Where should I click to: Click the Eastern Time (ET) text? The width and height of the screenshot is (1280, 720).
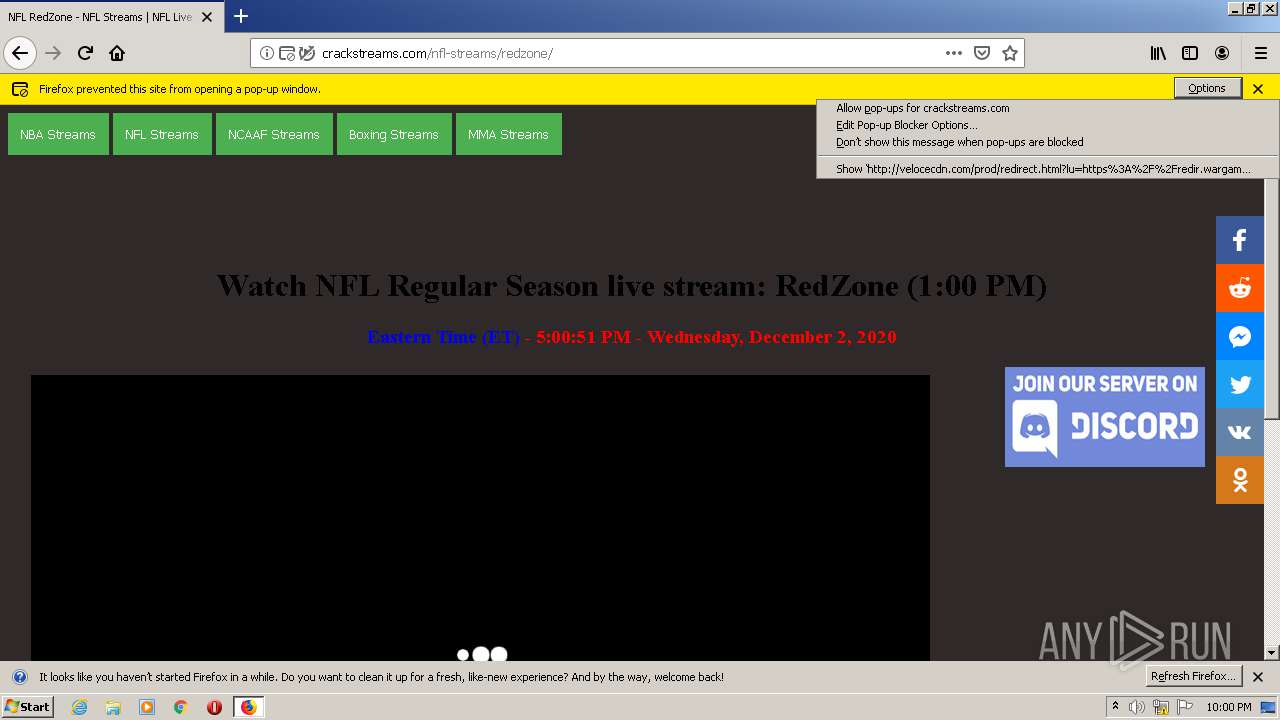click(x=443, y=337)
